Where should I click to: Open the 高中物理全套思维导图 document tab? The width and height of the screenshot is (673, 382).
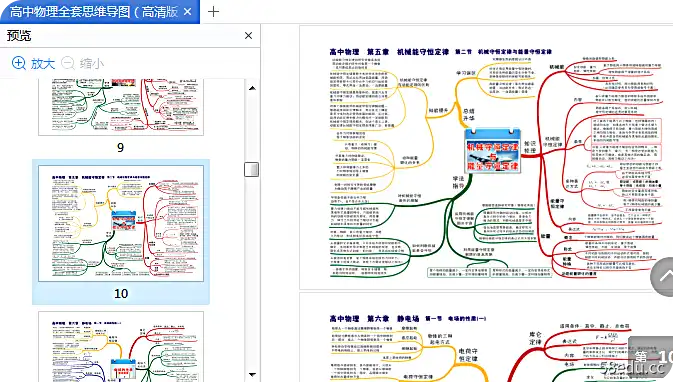coord(100,12)
